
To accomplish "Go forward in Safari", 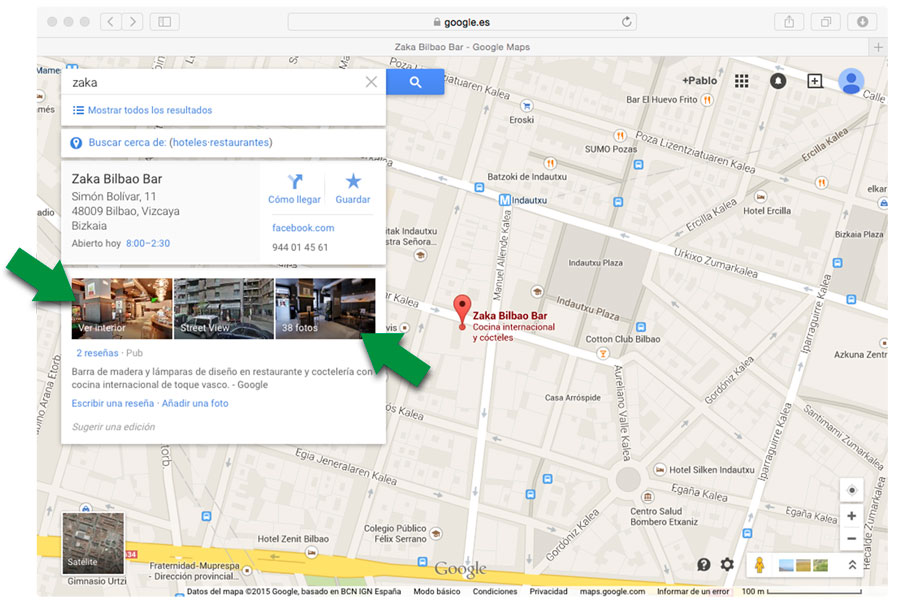I will 133,22.
